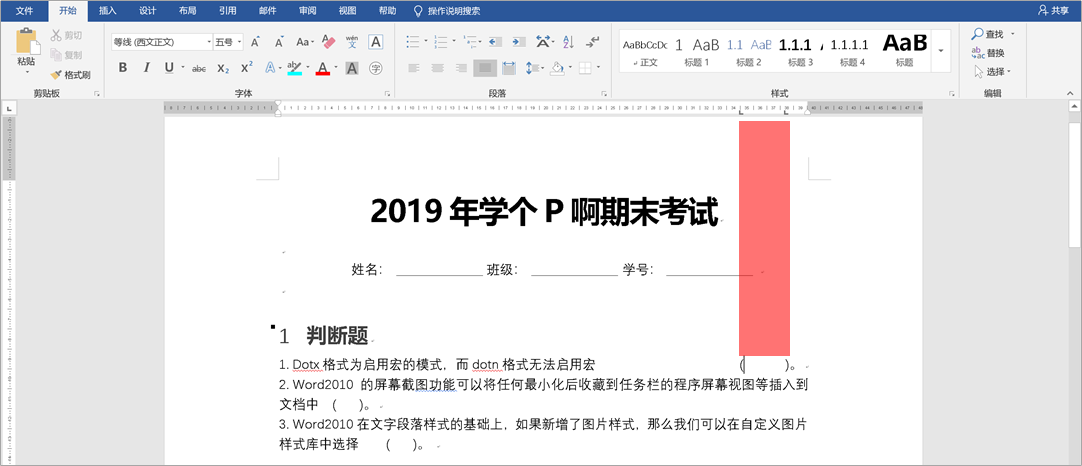Toggle justify alignment (highlighted button)

click(485, 68)
